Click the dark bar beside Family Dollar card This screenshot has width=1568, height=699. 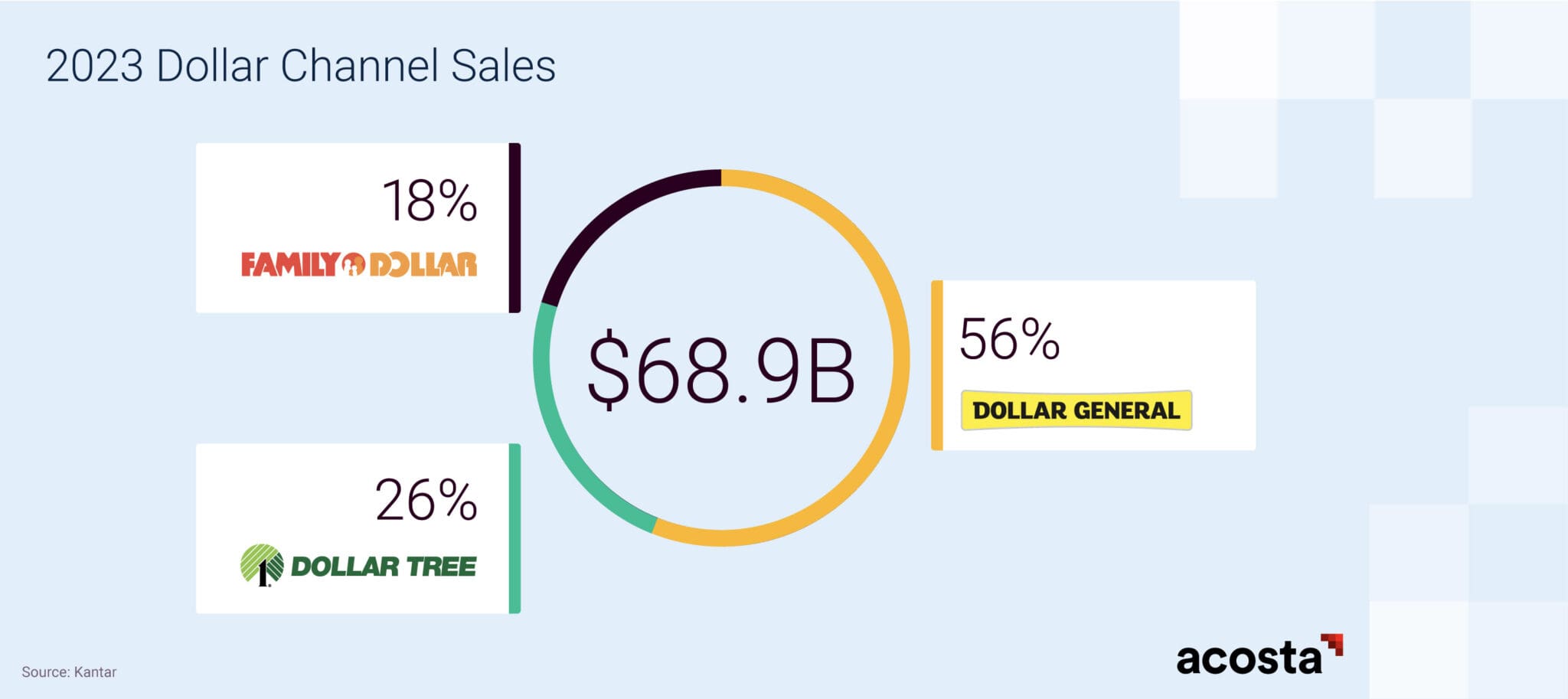514,227
